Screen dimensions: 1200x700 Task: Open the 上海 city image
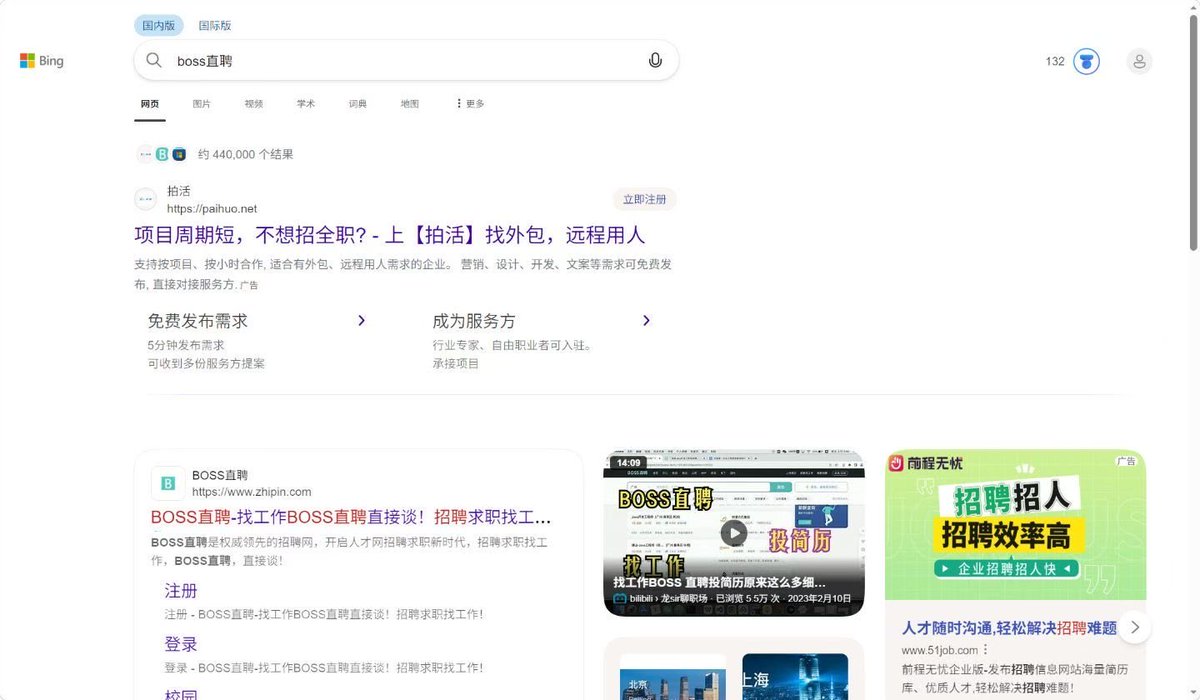tap(795, 676)
